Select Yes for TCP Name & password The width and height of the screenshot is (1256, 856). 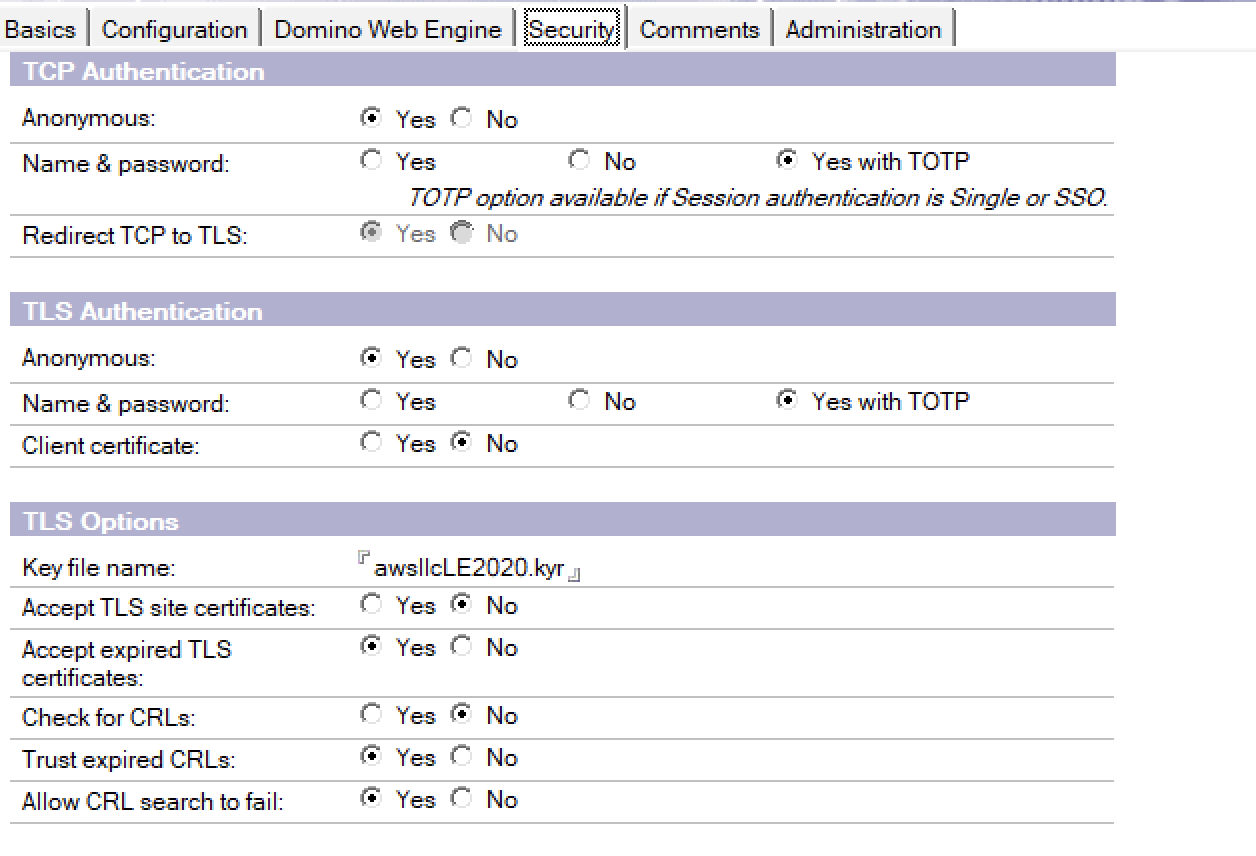click(x=371, y=160)
